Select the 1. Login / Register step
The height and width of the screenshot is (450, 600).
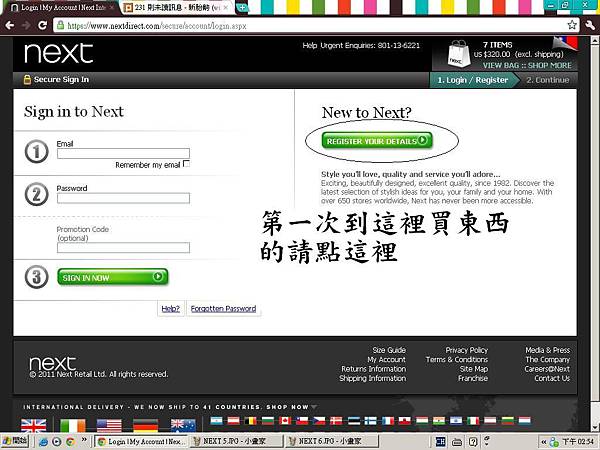pyautogui.click(x=473, y=80)
